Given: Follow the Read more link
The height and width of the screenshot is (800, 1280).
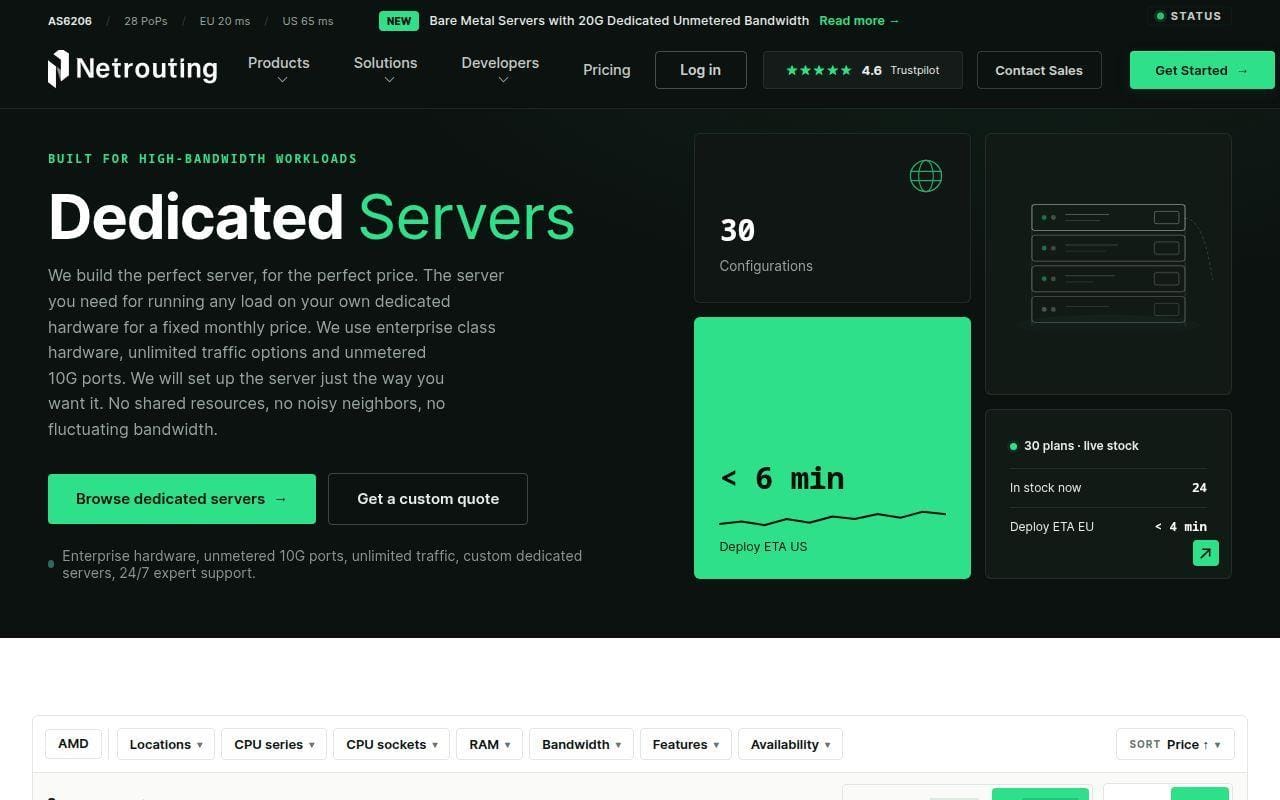Looking at the screenshot, I should [859, 21].
